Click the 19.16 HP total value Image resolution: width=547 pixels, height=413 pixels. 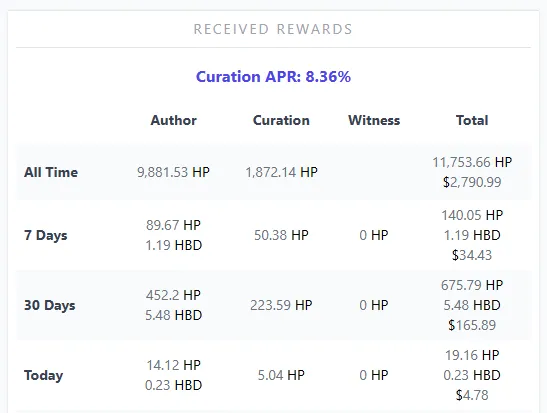coord(472,355)
